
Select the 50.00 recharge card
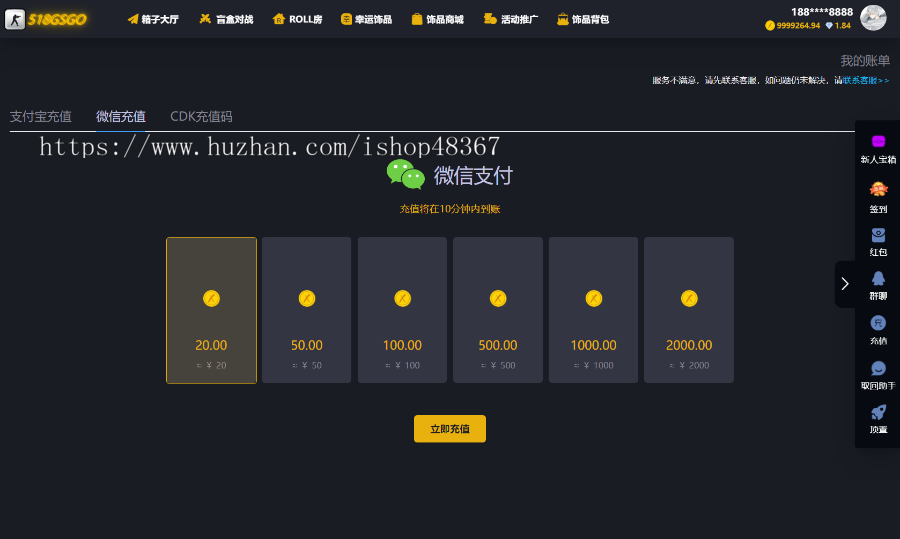coord(307,310)
